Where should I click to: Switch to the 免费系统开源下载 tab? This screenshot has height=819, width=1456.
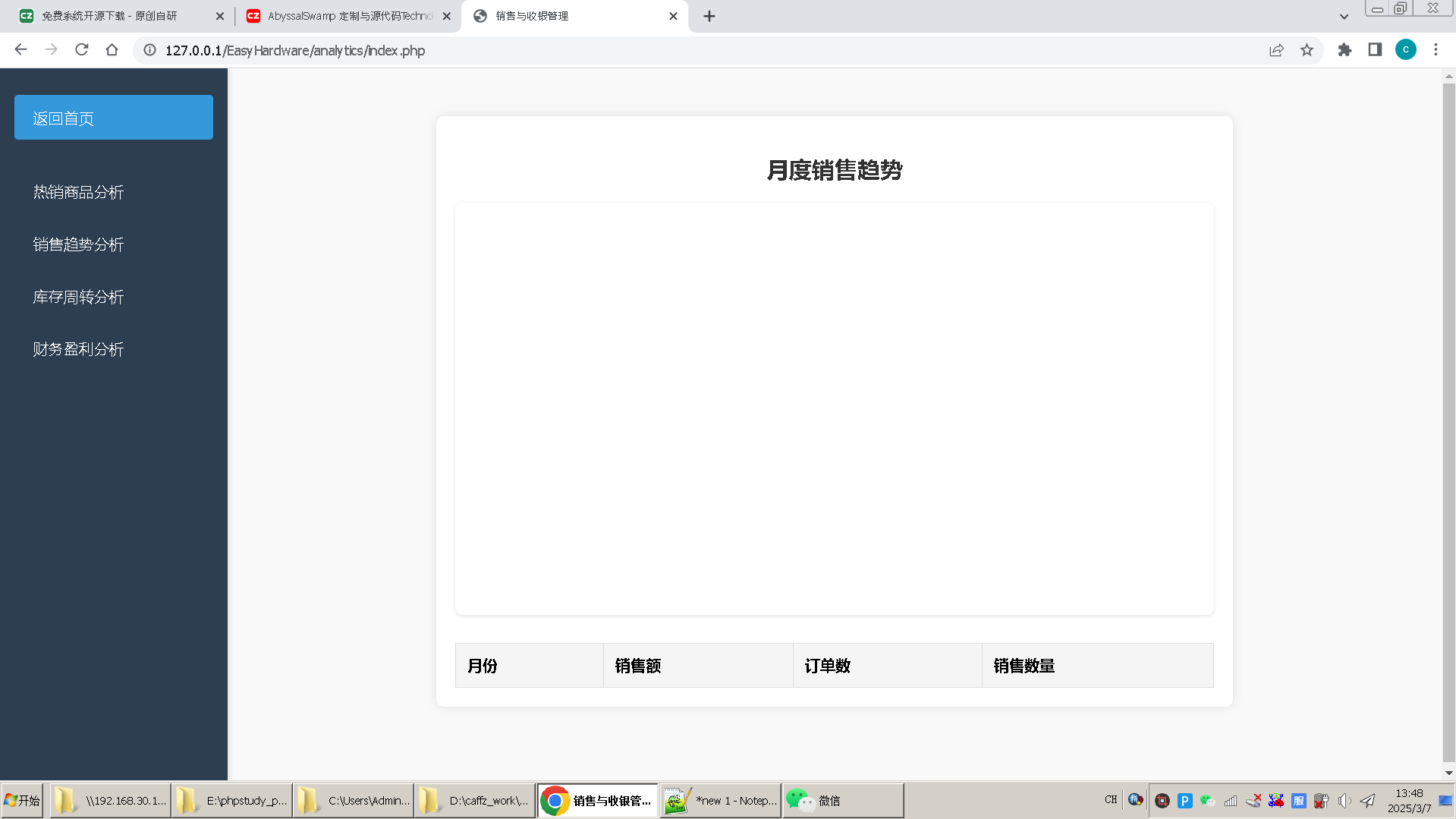(x=109, y=16)
